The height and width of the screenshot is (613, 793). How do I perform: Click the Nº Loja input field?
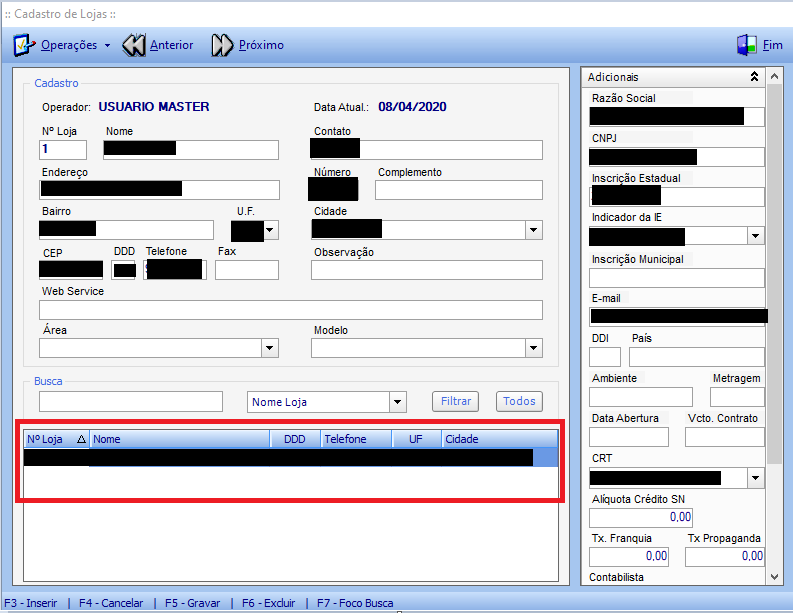63,150
